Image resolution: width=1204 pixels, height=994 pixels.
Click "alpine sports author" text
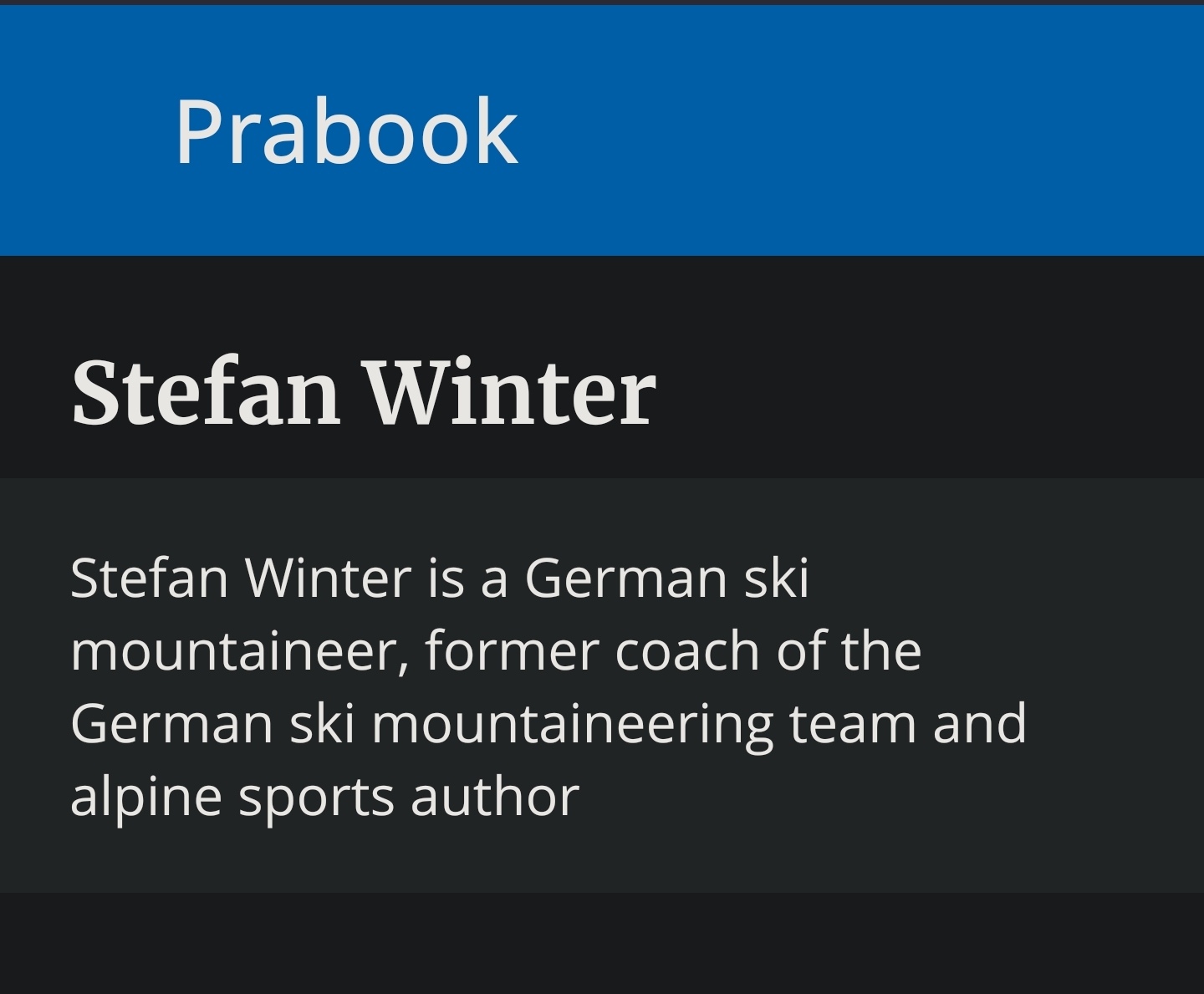click(x=324, y=797)
